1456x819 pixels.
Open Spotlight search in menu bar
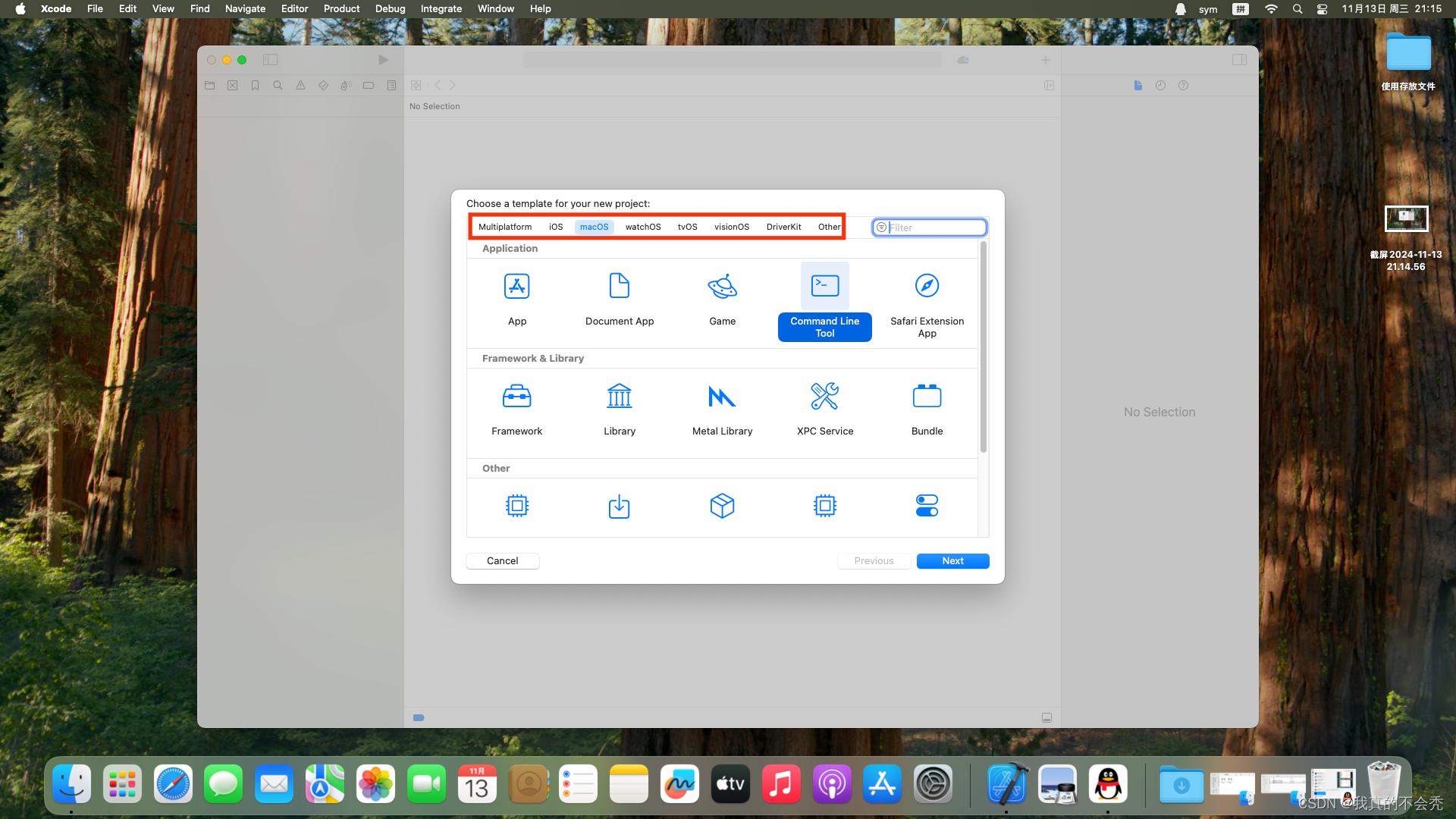[1298, 9]
